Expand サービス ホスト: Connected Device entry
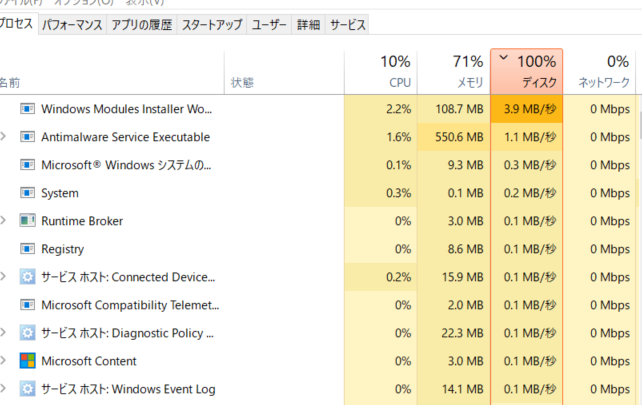 click(x=3, y=276)
